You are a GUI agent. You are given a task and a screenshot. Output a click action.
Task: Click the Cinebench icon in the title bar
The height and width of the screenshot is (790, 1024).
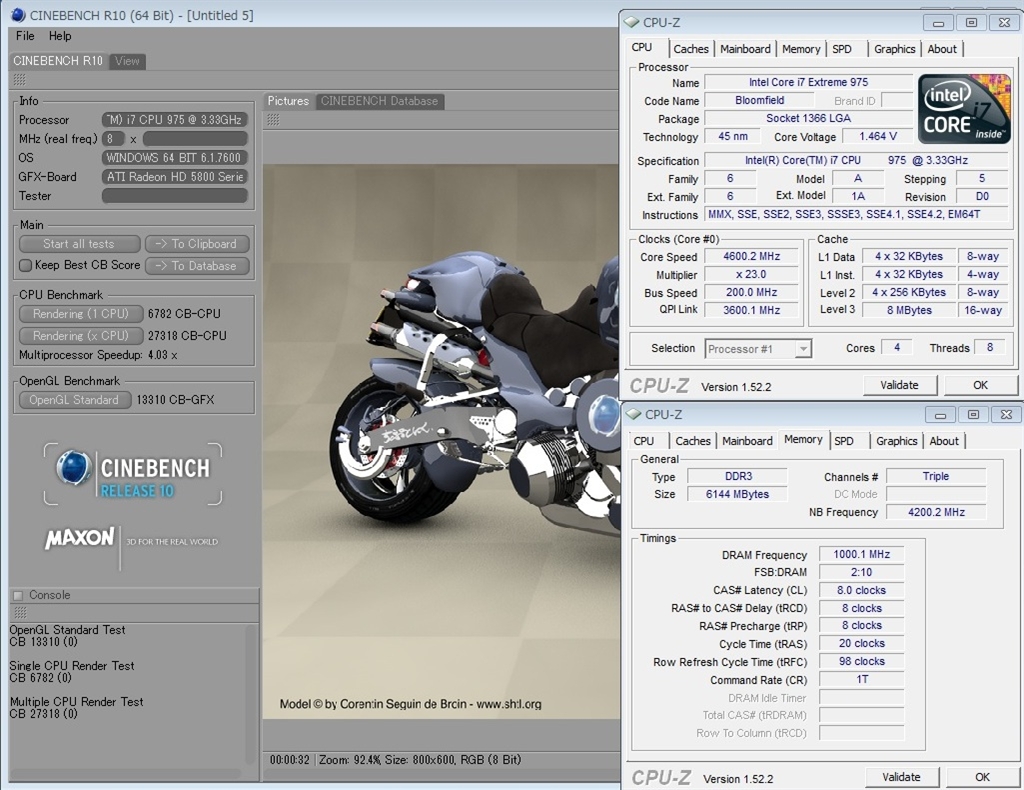17,14
